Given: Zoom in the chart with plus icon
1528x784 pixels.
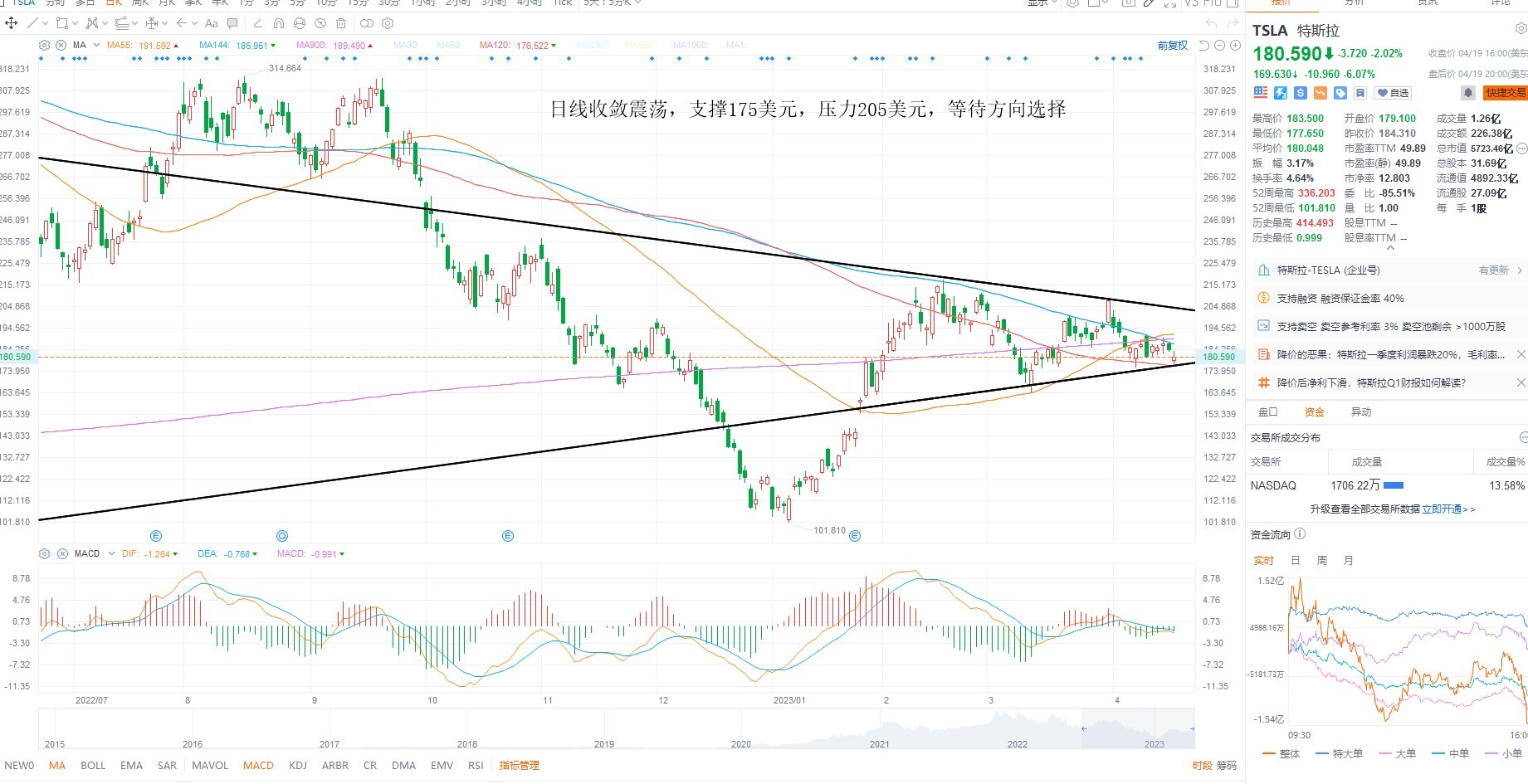Looking at the screenshot, I should click(1235, 45).
